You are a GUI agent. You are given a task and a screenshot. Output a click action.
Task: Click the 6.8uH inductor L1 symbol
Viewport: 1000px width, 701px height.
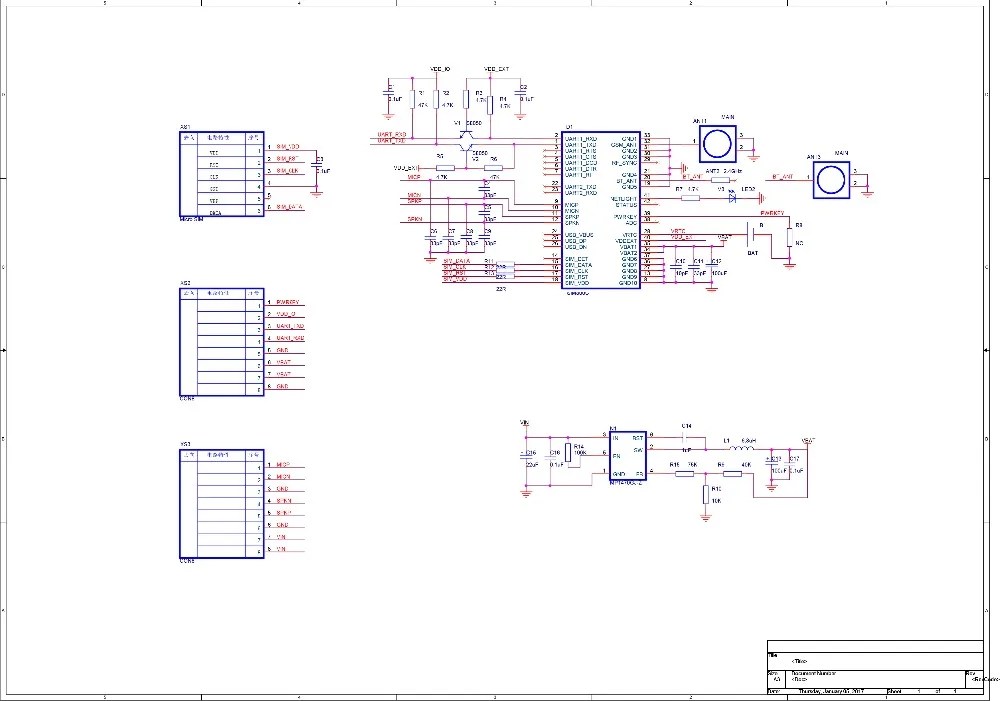pos(743,448)
